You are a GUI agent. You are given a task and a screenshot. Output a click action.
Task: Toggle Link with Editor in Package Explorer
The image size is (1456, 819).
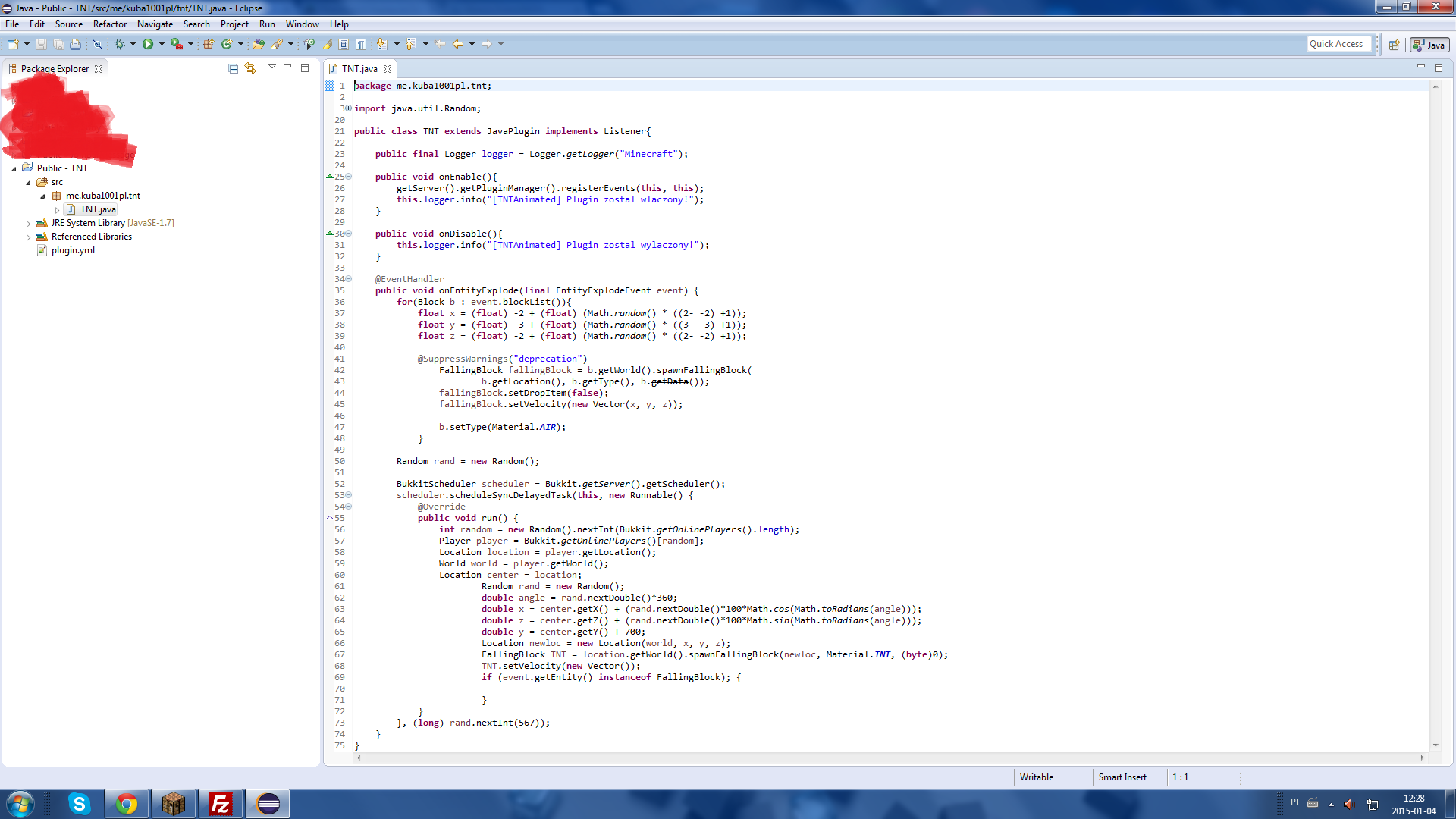[x=250, y=68]
